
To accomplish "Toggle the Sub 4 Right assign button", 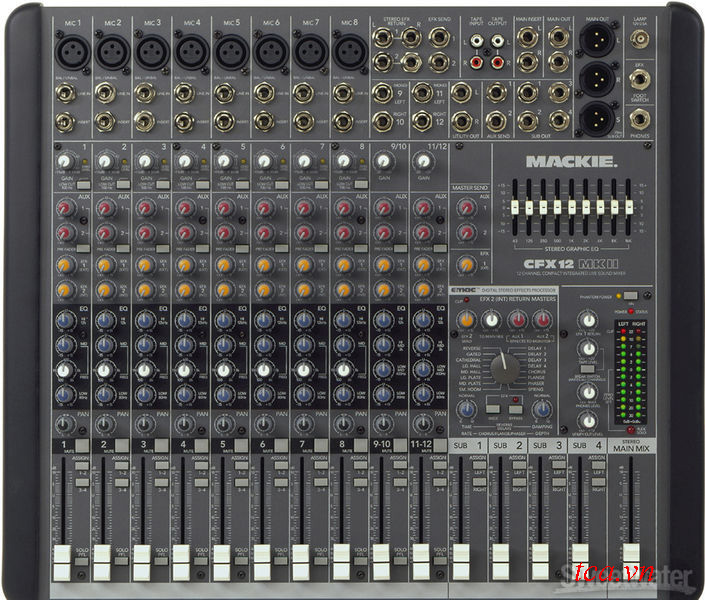I will pos(598,481).
